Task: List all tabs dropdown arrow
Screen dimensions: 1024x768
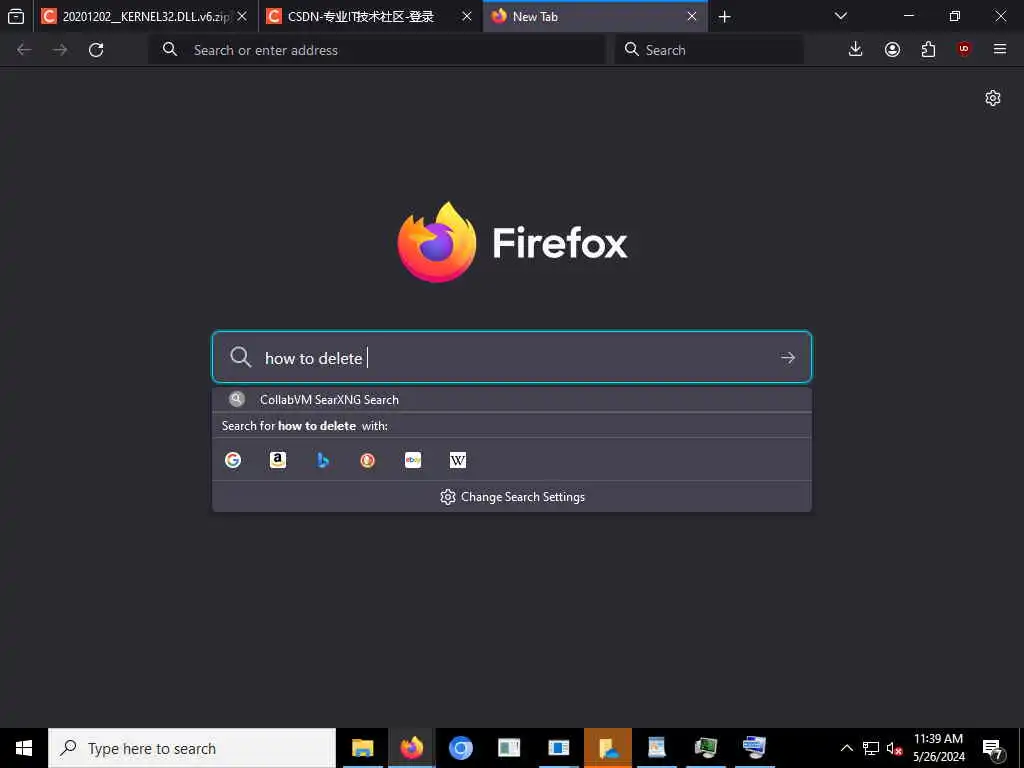Action: 840,16
